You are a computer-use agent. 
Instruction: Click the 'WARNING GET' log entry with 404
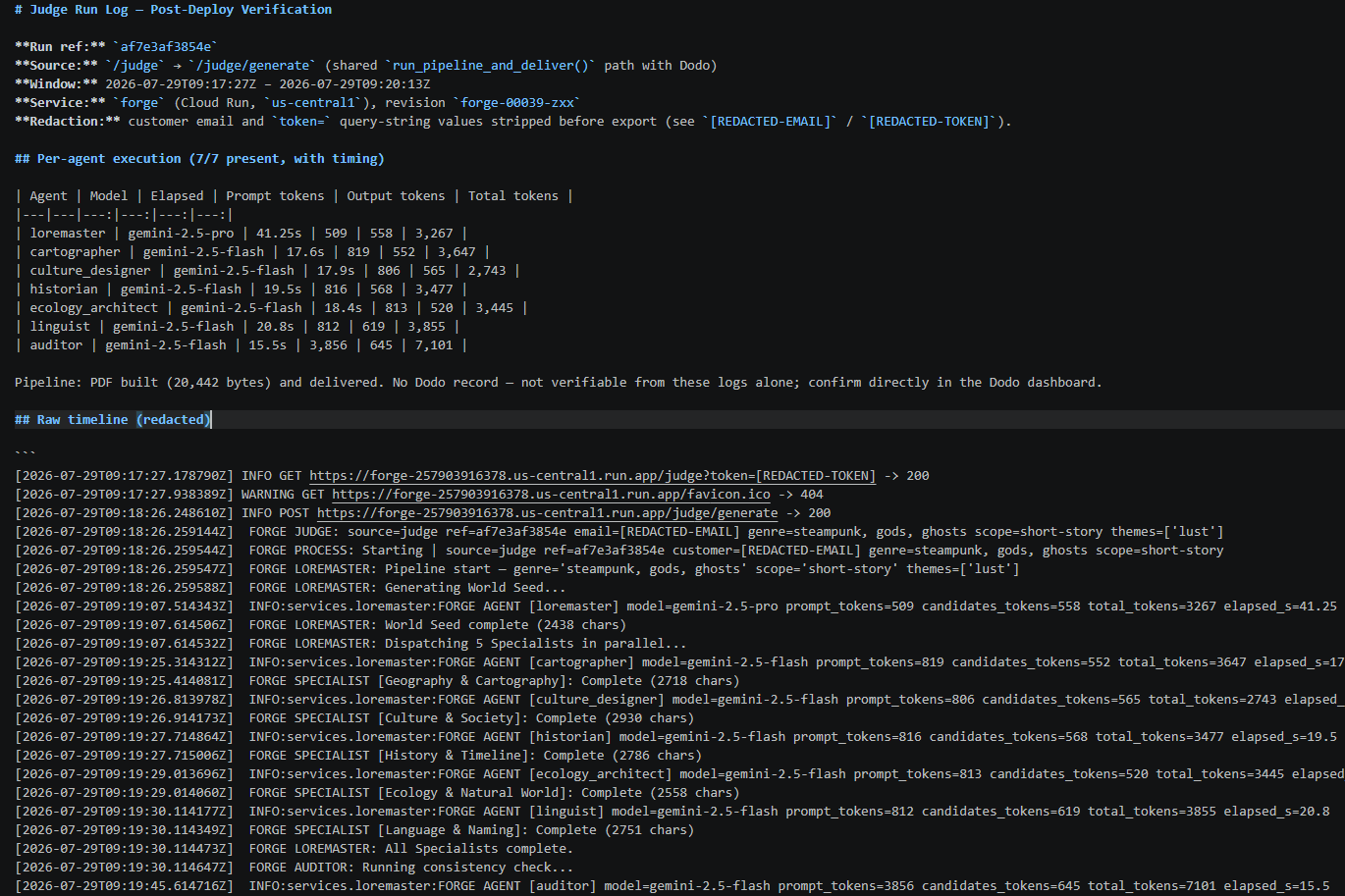[x=419, y=495]
